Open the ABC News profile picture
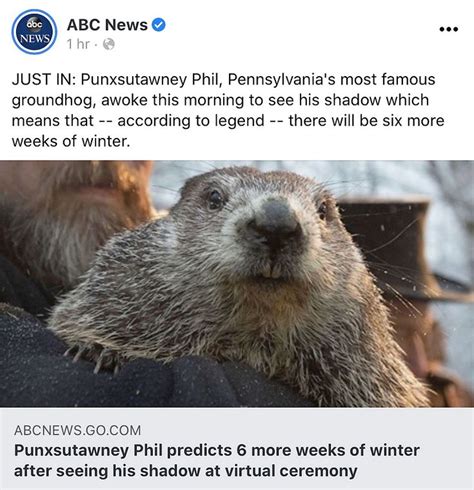 click(x=34, y=32)
